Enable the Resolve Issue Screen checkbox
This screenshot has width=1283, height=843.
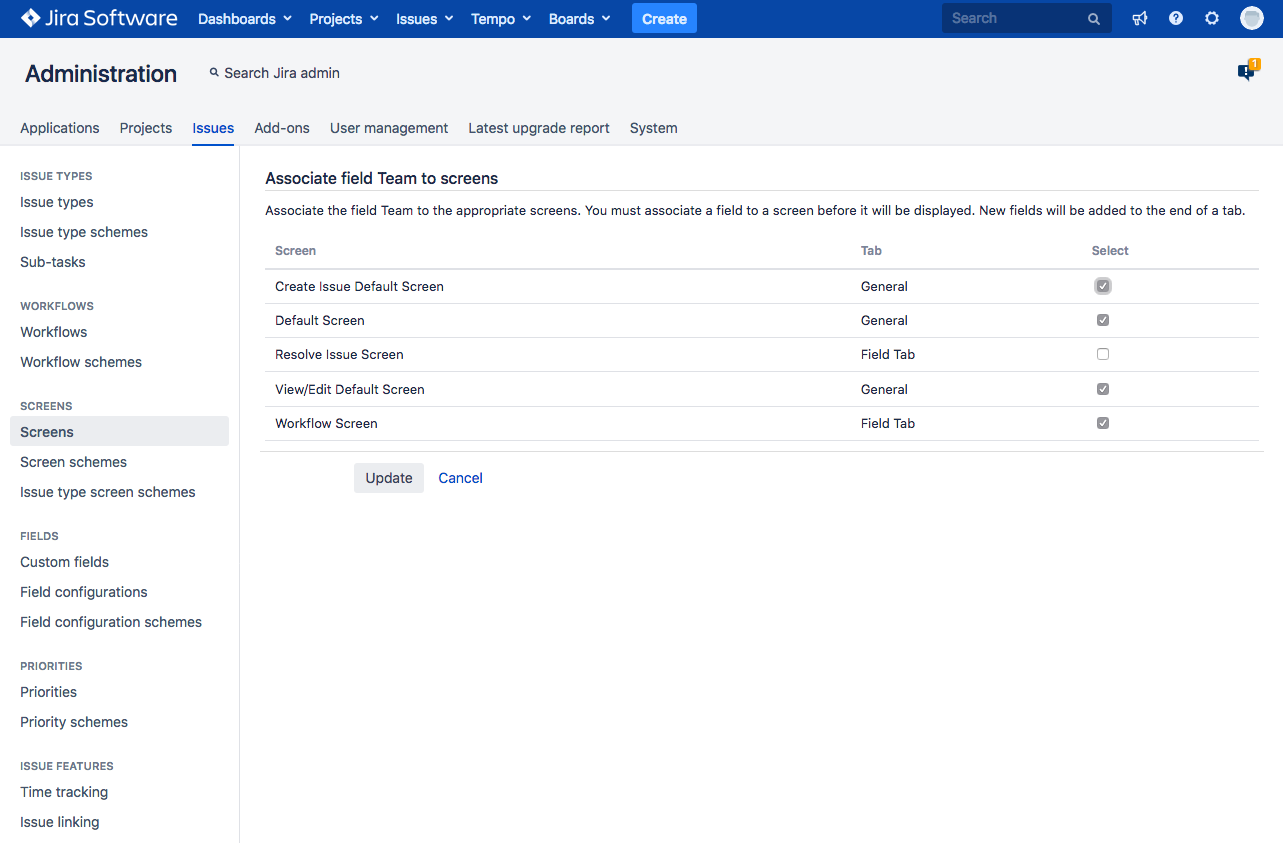click(x=1103, y=354)
